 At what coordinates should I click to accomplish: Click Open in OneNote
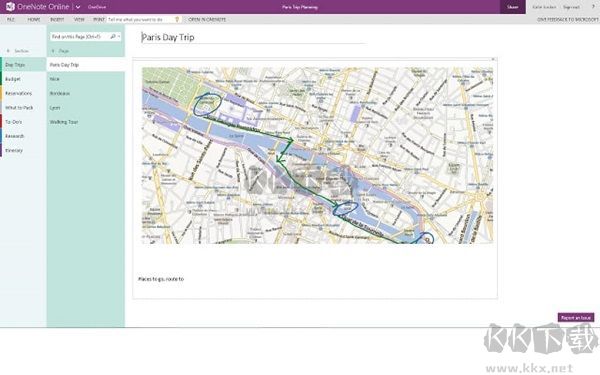point(207,19)
